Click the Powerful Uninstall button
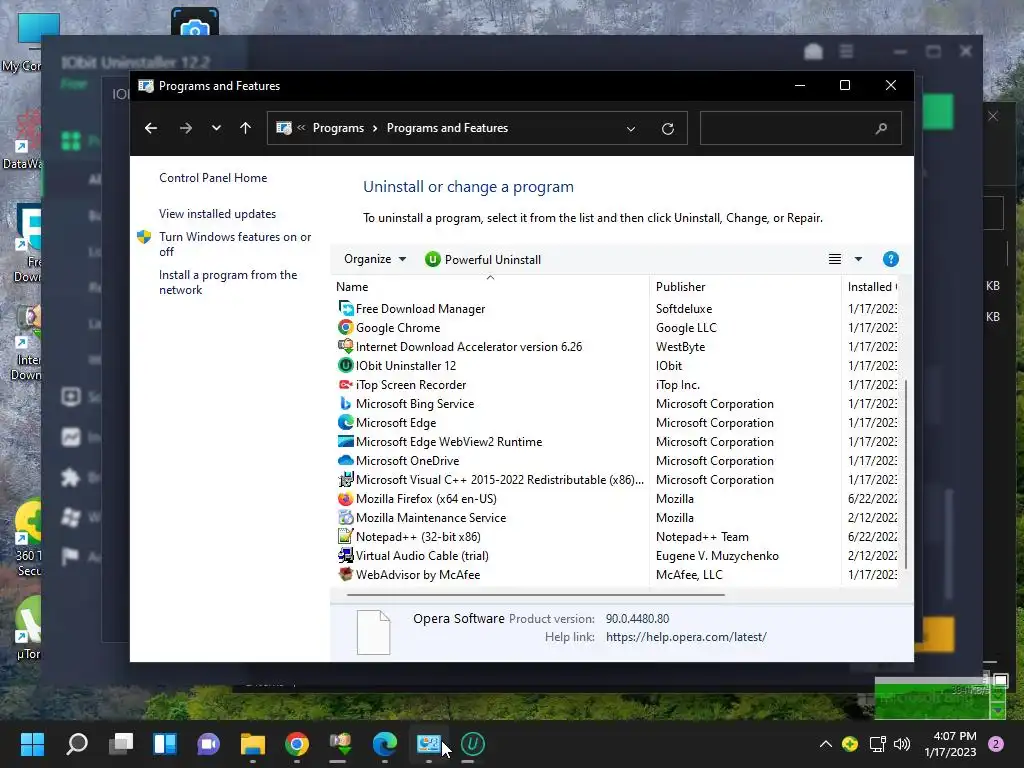Screen dimensions: 1024x768 [x=483, y=259]
